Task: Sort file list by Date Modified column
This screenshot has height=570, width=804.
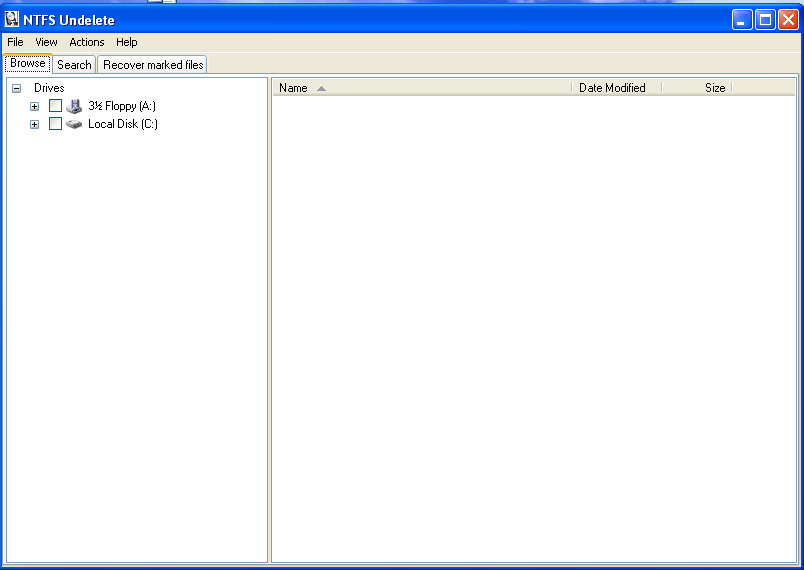Action: pos(617,88)
